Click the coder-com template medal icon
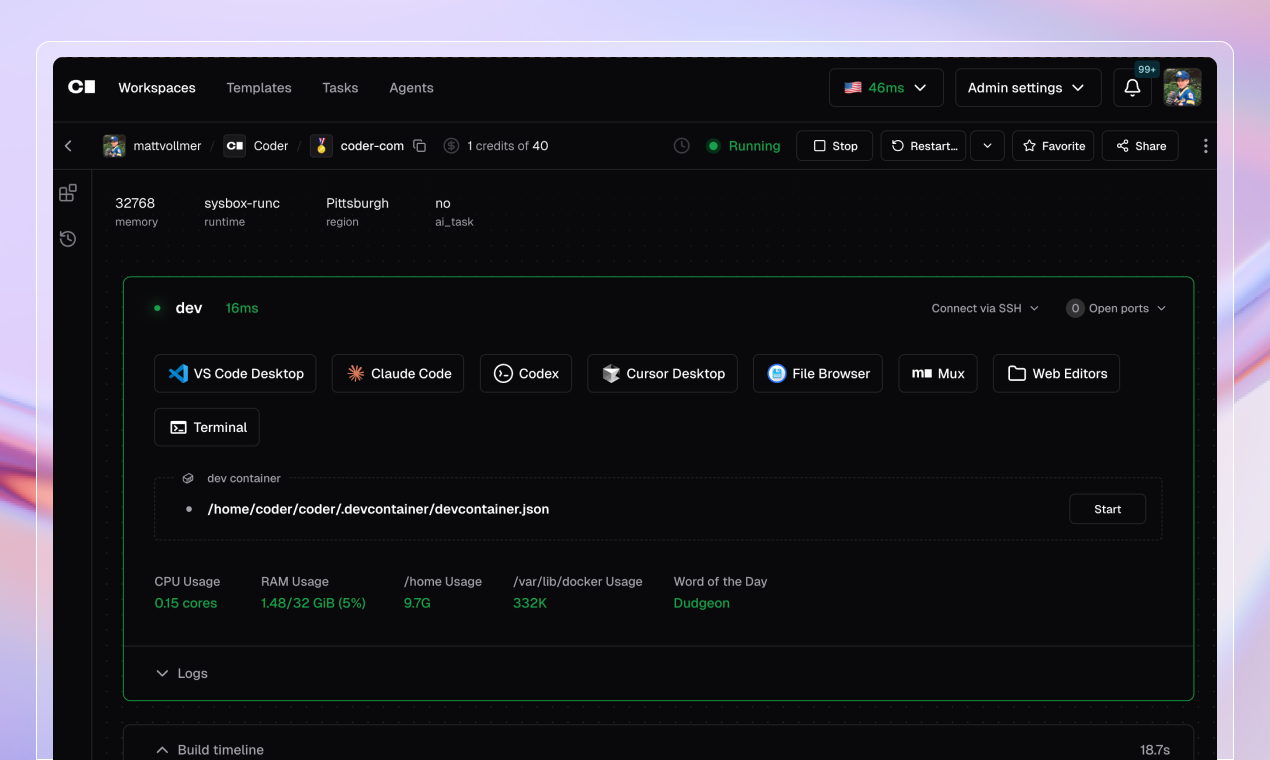Viewport: 1270px width, 760px height. click(x=321, y=146)
